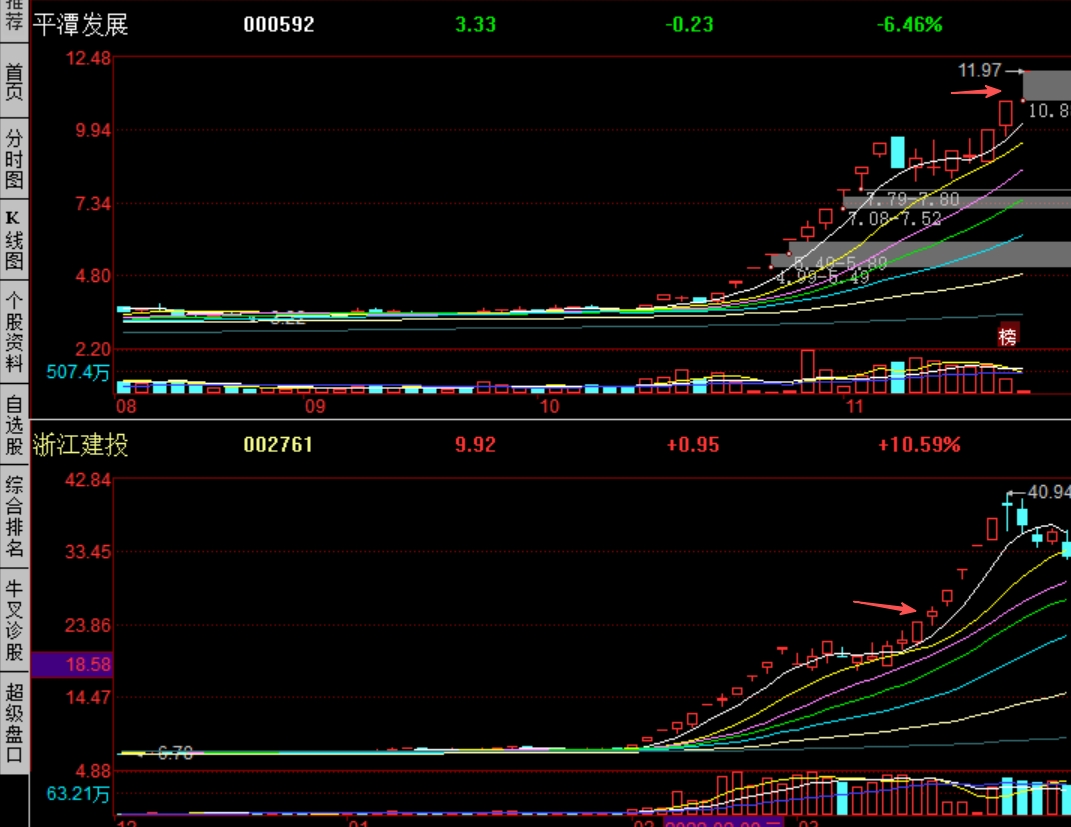This screenshot has width=1071, height=827.
Task: Click the stock code 000592
Action: (279, 25)
